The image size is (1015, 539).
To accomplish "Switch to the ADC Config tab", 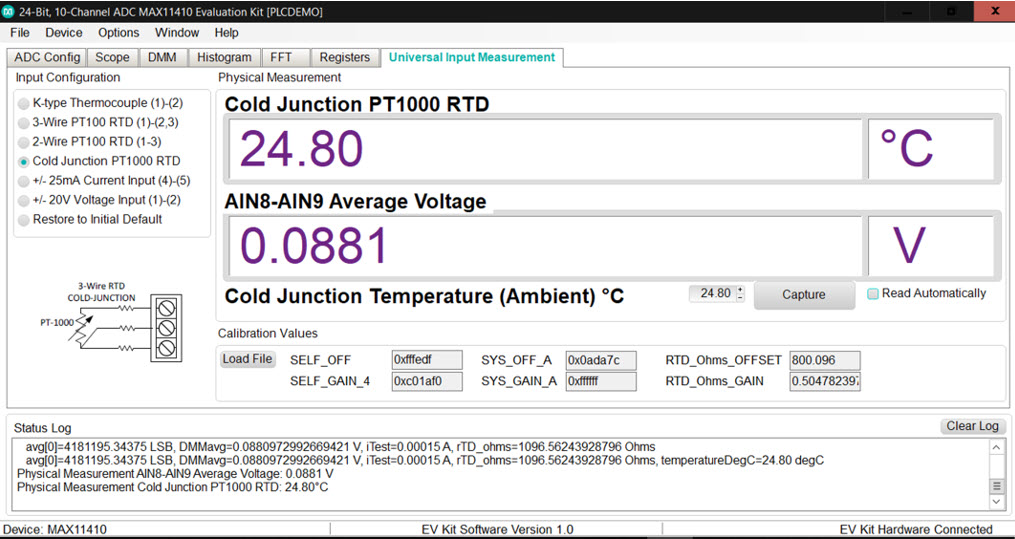I will (x=47, y=58).
